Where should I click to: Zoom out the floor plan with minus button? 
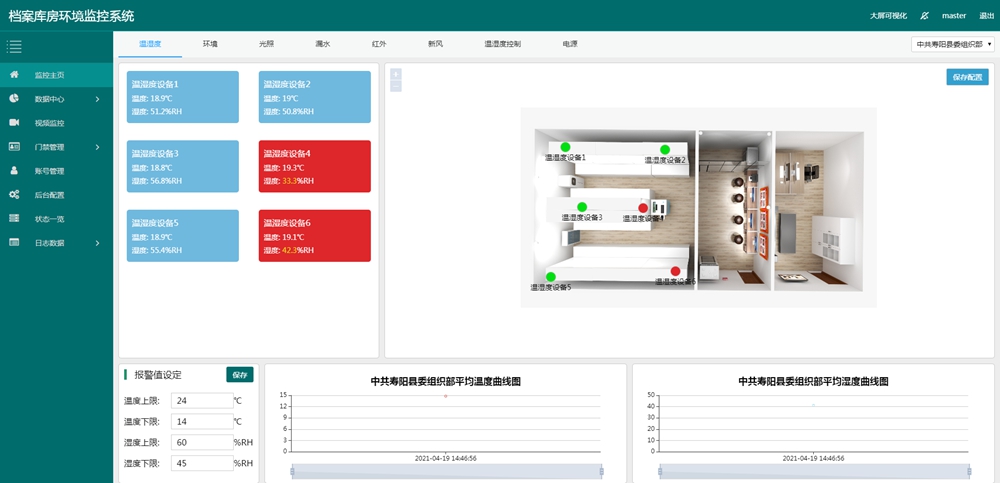pos(395,86)
